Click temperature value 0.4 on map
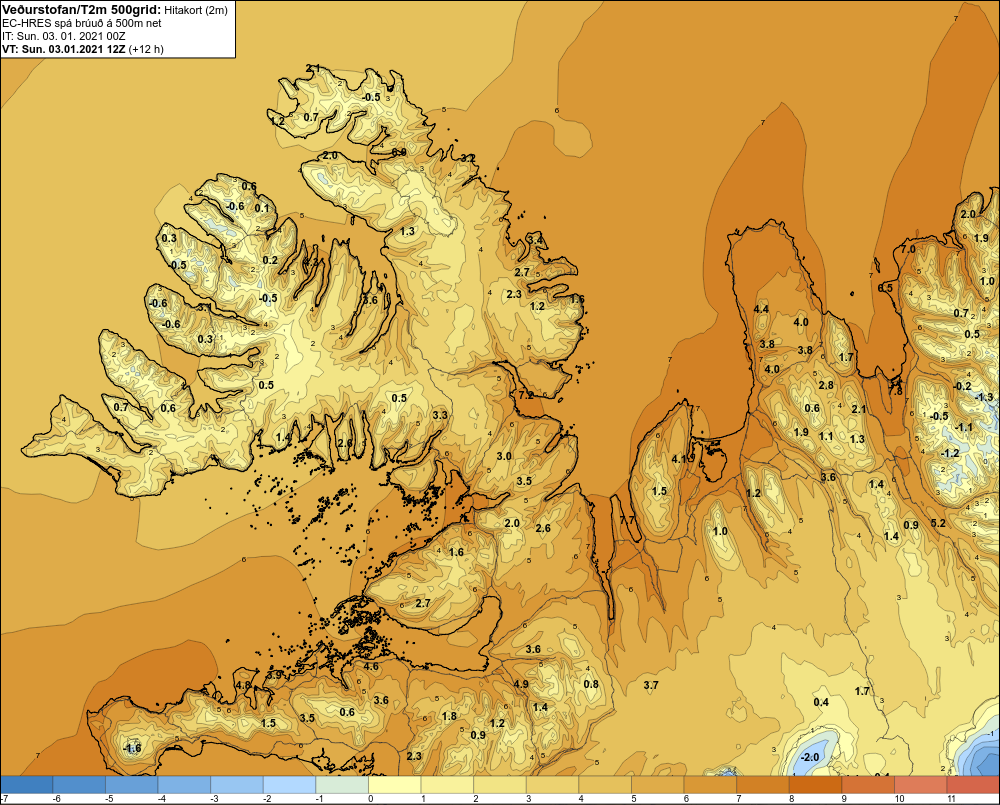The height and width of the screenshot is (805, 1000). 821,702
